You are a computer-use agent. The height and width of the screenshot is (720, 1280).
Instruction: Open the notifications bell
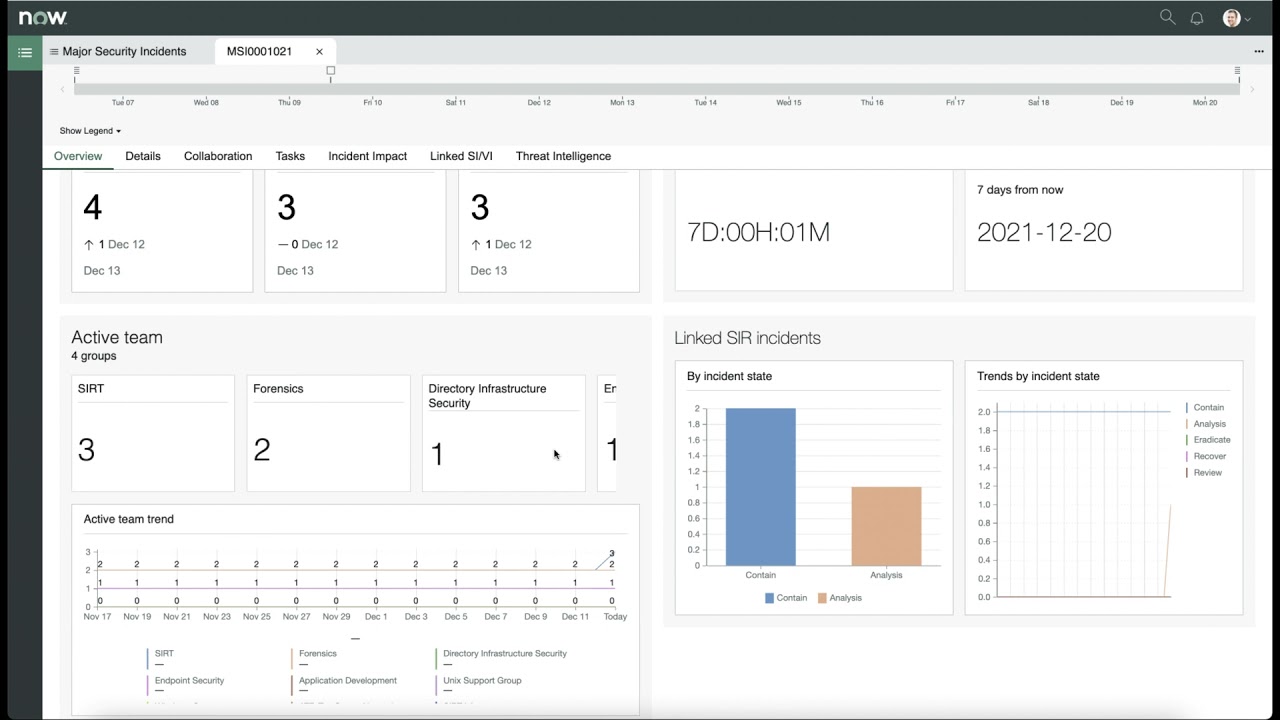click(x=1196, y=18)
